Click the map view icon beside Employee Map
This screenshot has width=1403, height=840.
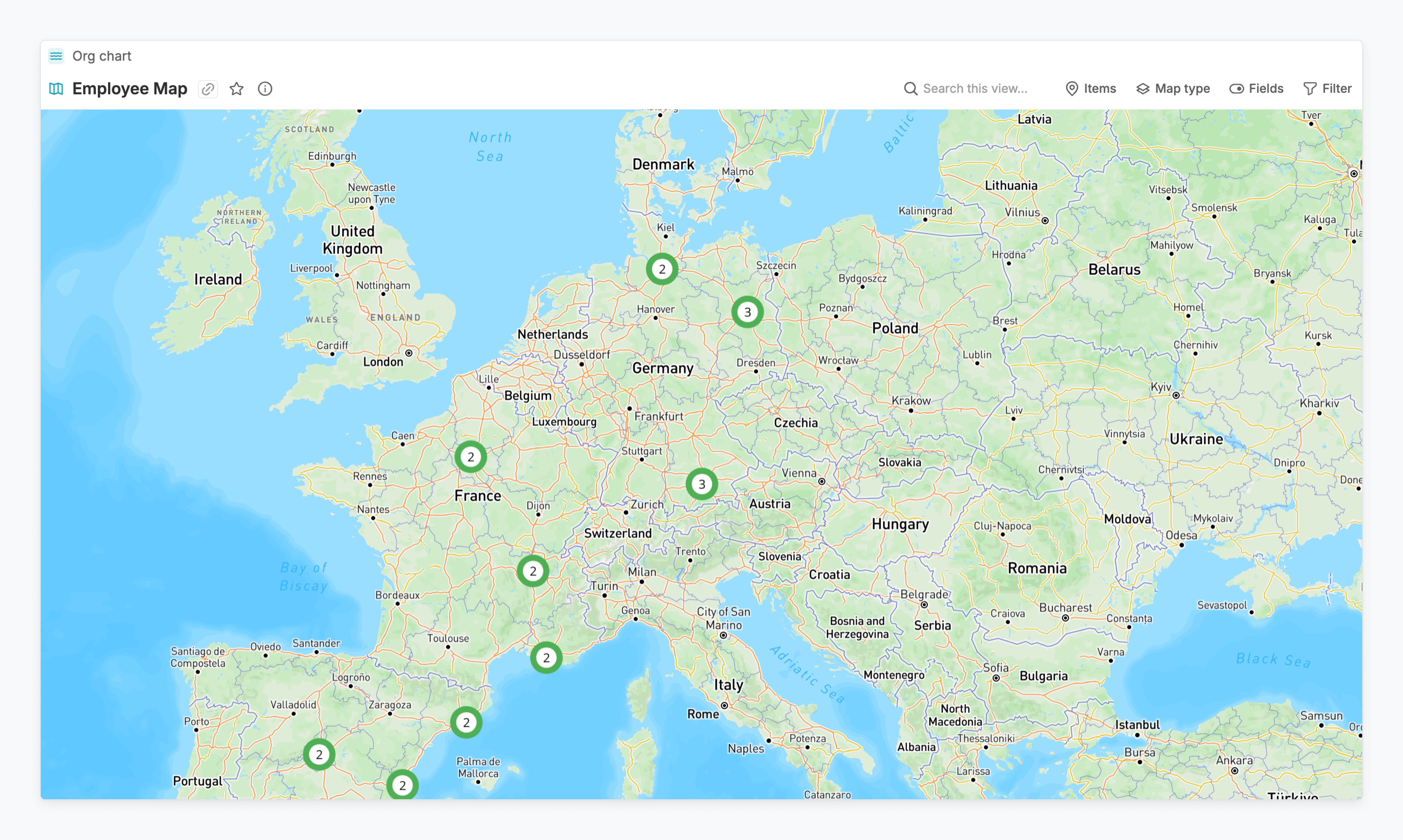point(56,89)
